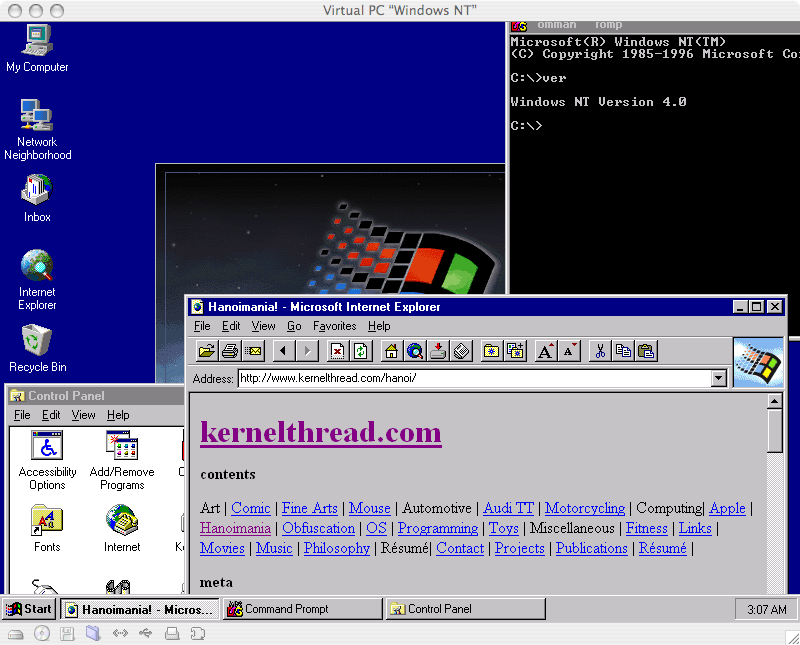
Task: Follow the Programming link
Action: coord(438,528)
